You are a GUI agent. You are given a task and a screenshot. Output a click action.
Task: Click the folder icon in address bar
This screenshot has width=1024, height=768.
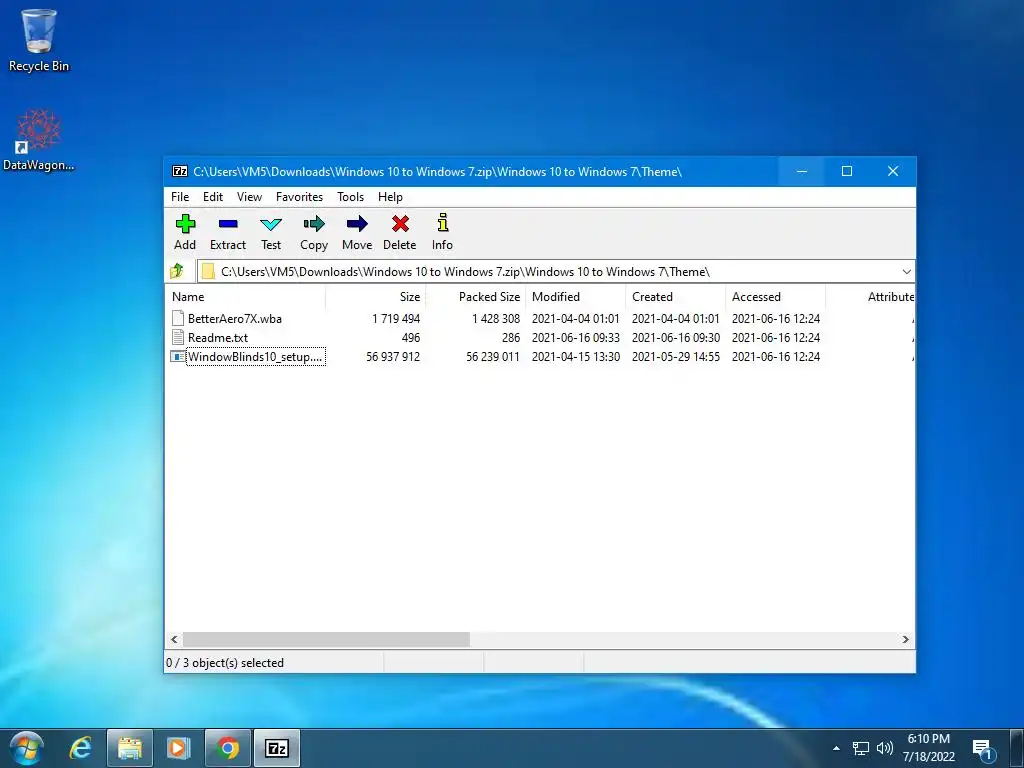point(208,271)
